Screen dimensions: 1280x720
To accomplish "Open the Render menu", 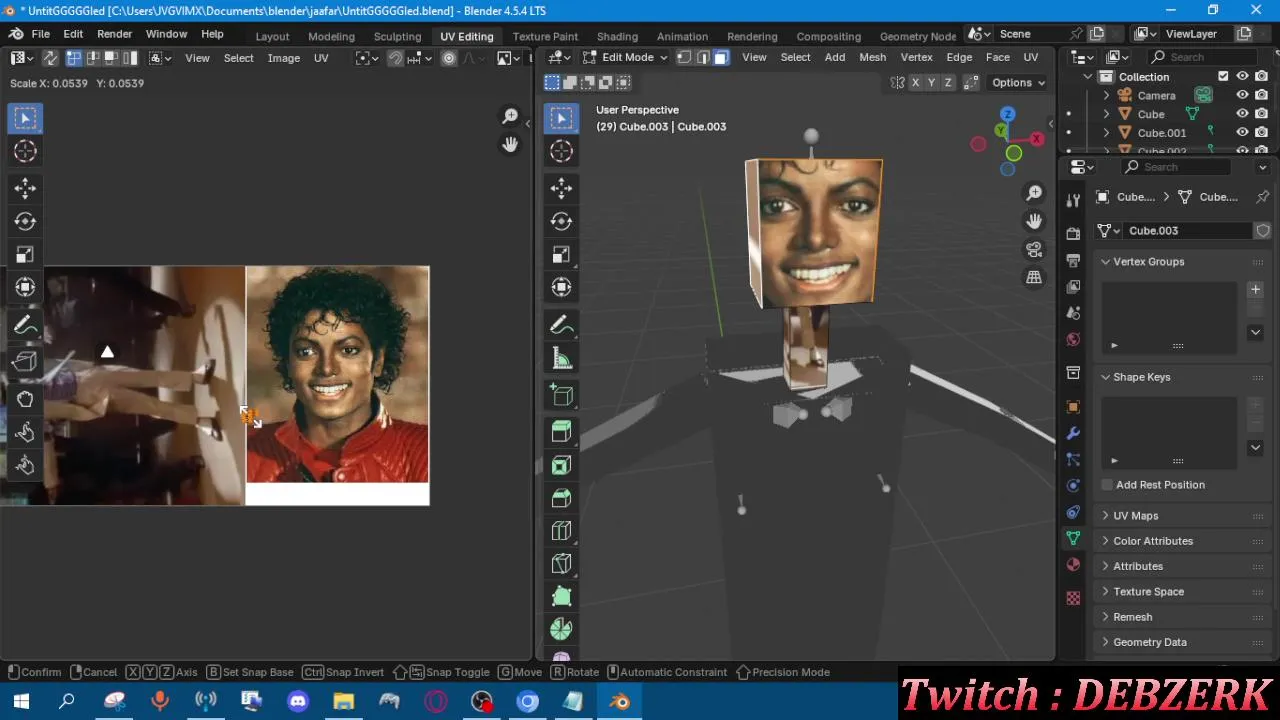I will coord(114,34).
